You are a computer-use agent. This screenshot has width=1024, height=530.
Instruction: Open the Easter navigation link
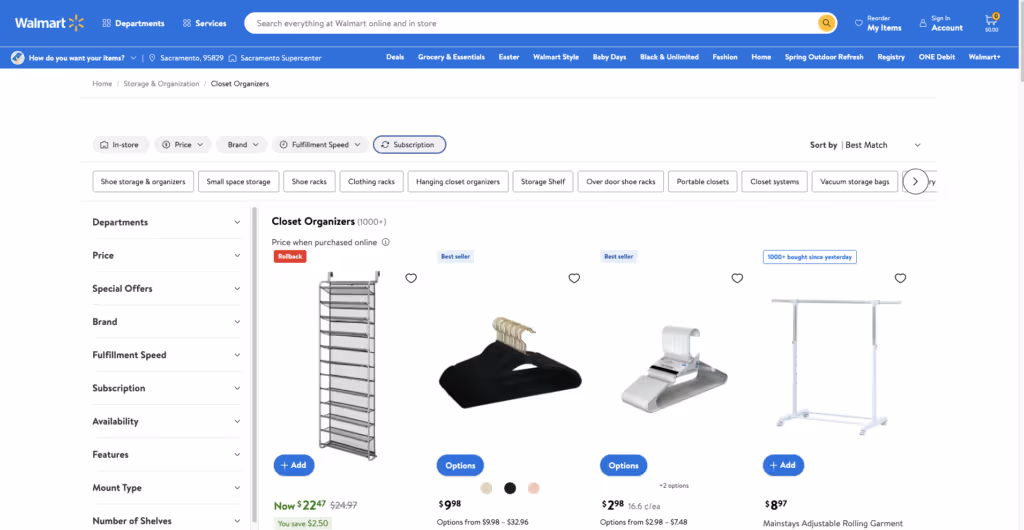(509, 57)
